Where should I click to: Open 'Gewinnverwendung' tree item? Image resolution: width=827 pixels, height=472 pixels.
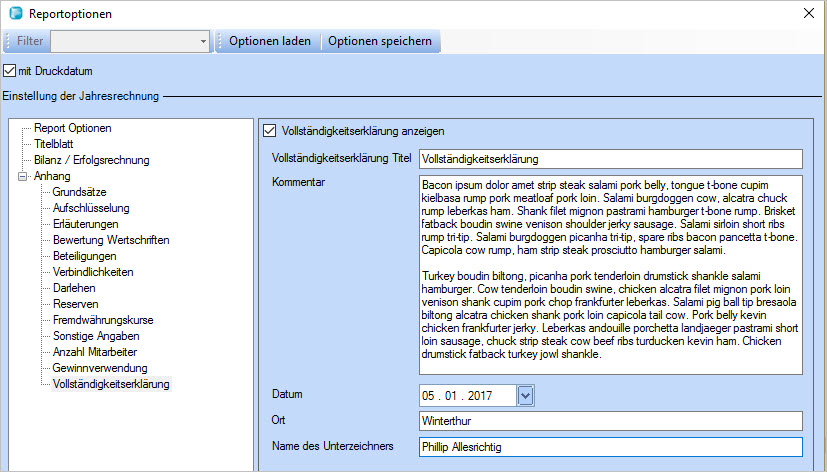pyautogui.click(x=100, y=368)
